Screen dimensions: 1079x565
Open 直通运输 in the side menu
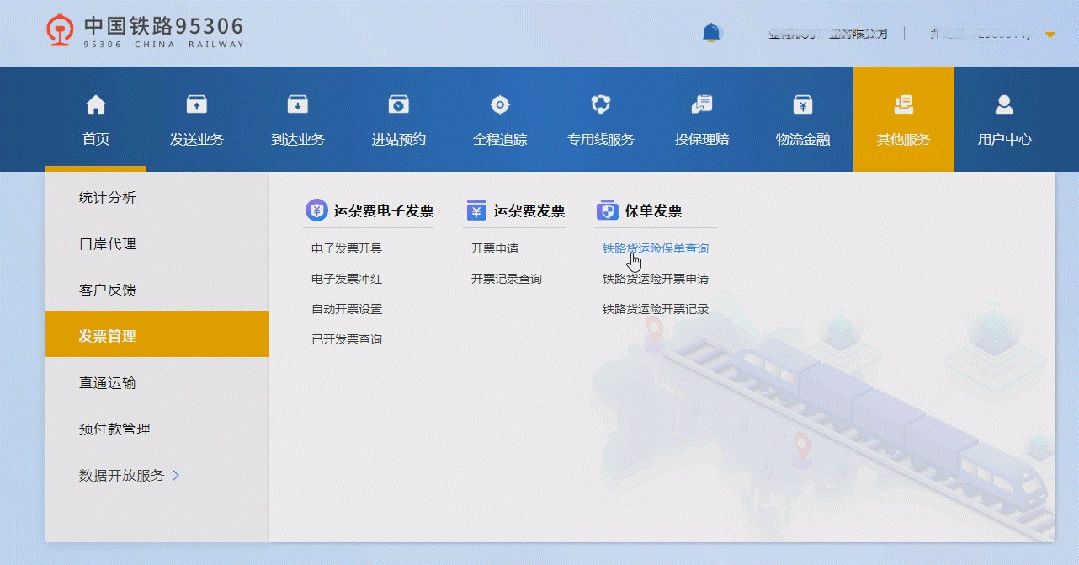point(107,383)
